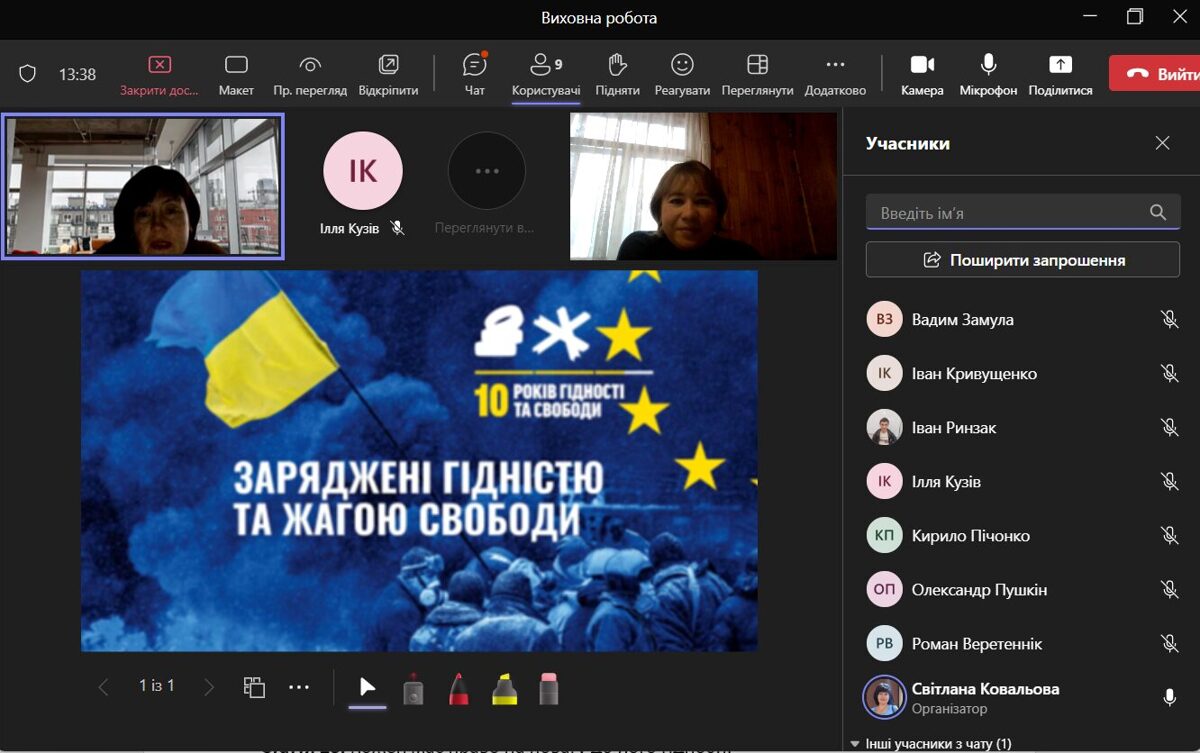Open the Чат (chat) panel
This screenshot has height=753, width=1200.
[474, 75]
